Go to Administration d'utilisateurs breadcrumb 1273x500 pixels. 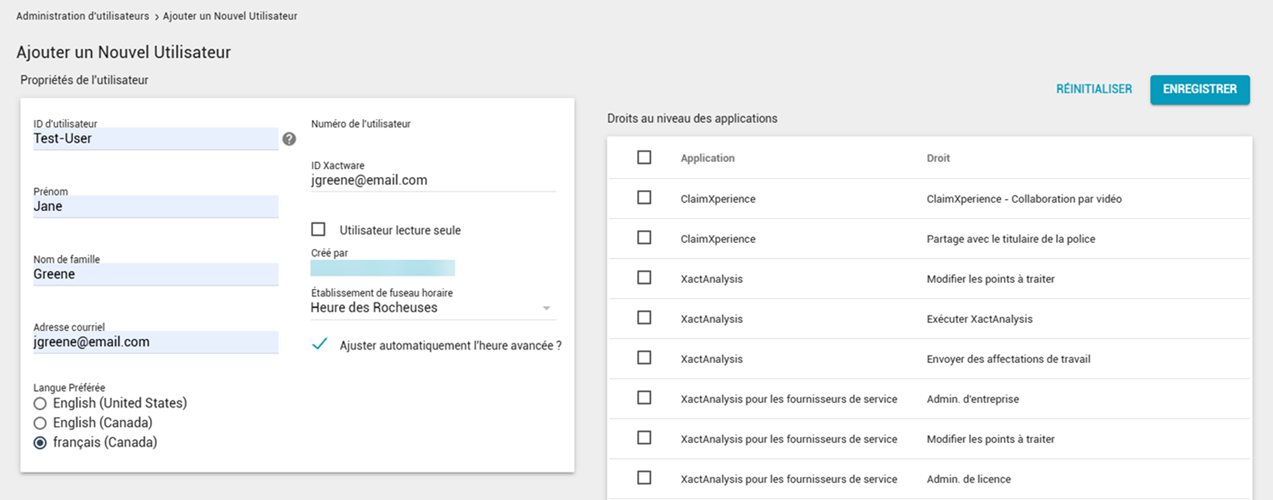click(x=82, y=16)
